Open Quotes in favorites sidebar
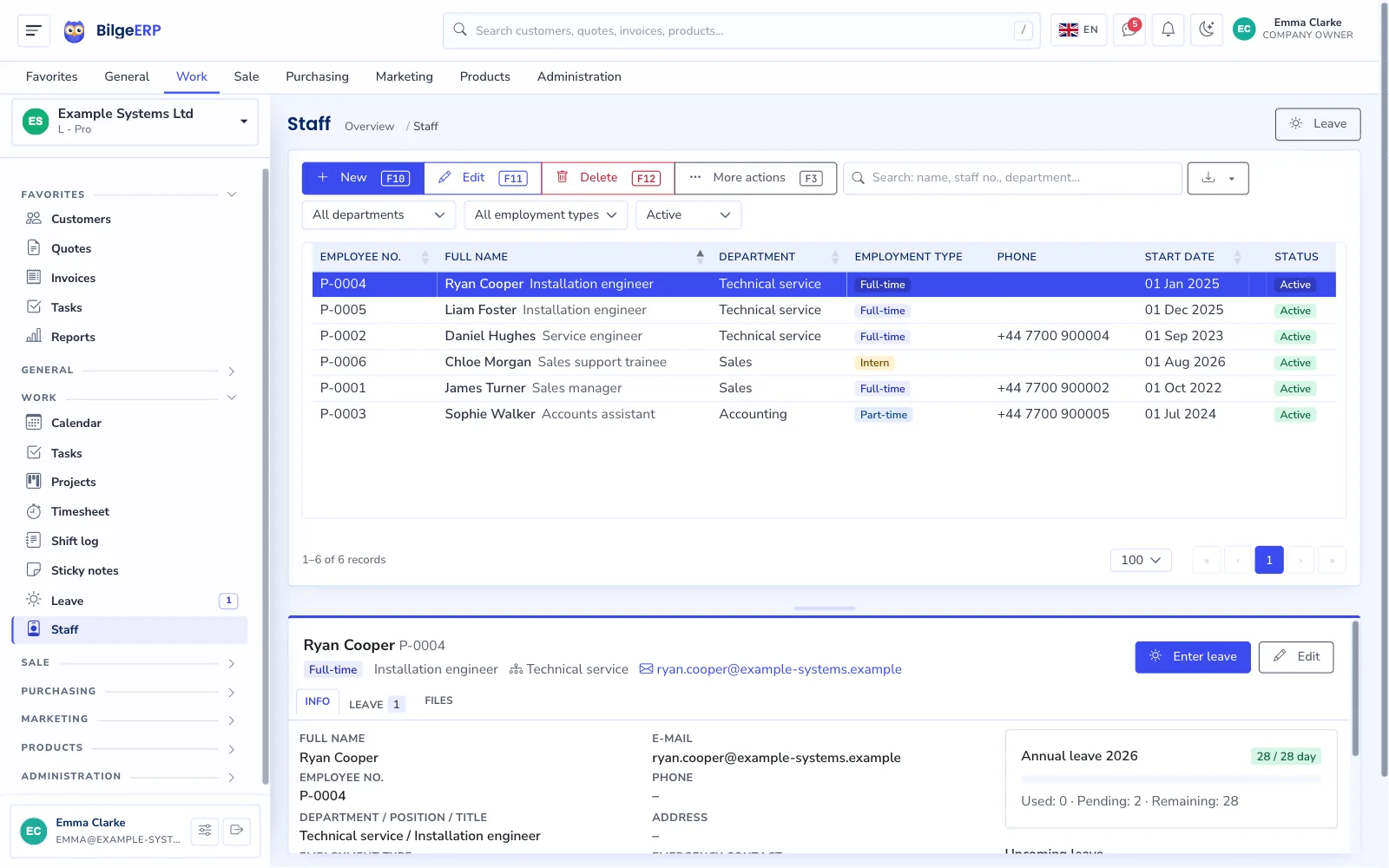The height and width of the screenshot is (868, 1389). 128,248
